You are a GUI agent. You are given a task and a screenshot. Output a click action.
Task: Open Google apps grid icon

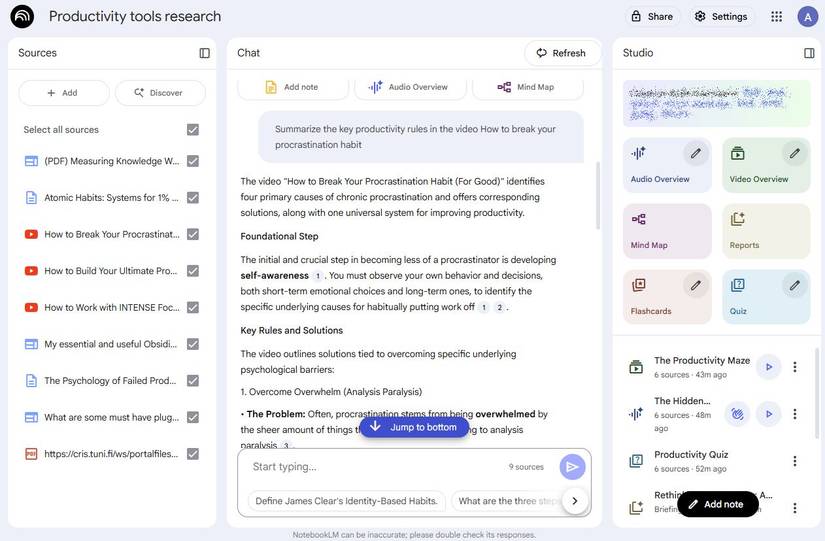point(776,16)
